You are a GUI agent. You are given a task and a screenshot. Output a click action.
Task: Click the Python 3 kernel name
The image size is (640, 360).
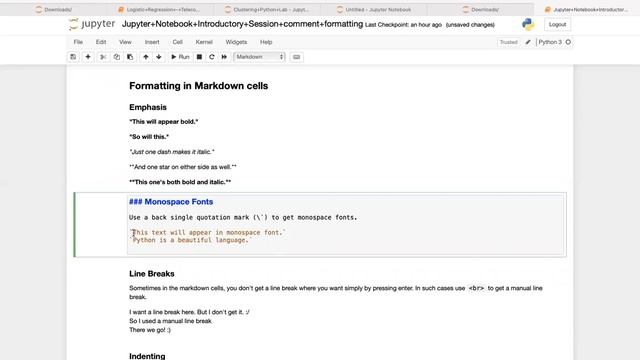(x=550, y=42)
